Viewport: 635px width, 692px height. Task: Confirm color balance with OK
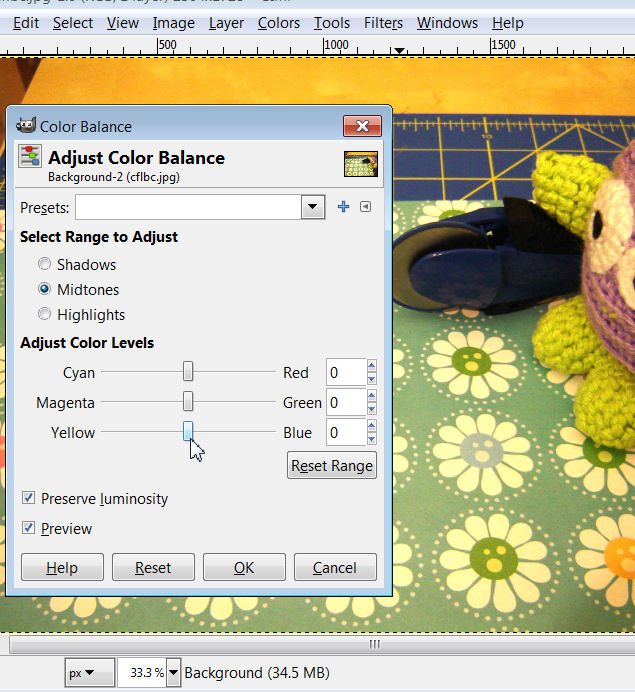tap(244, 567)
